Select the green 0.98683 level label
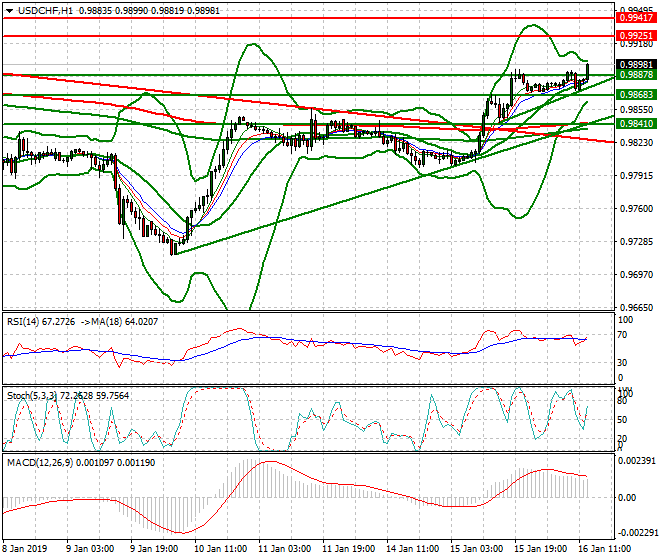The image size is (660, 560). pyautogui.click(x=636, y=95)
